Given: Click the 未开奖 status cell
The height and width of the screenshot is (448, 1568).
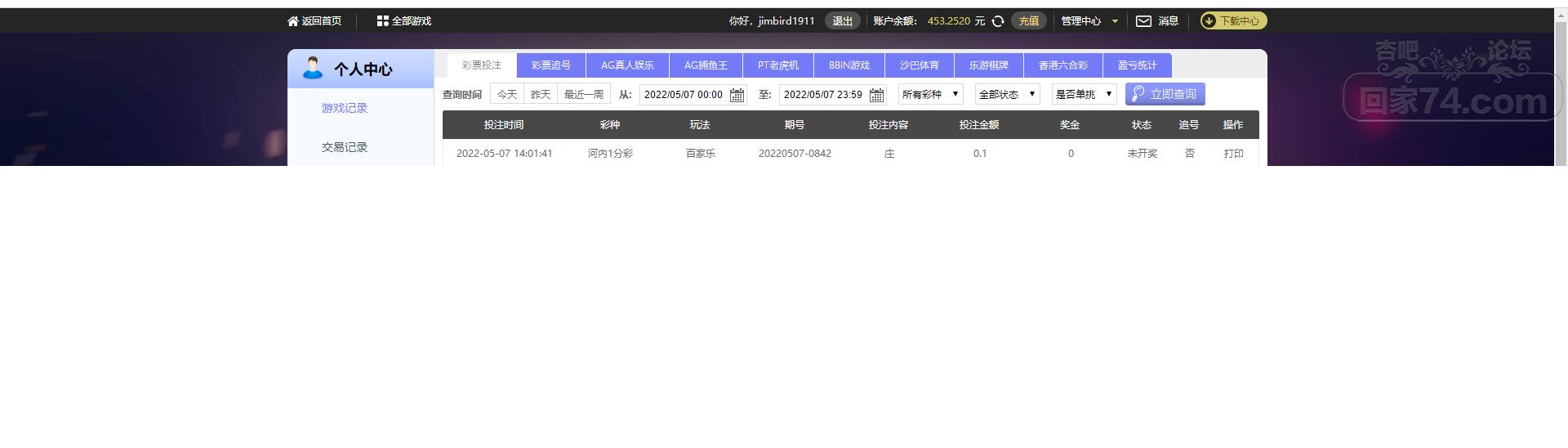Looking at the screenshot, I should (1143, 154).
